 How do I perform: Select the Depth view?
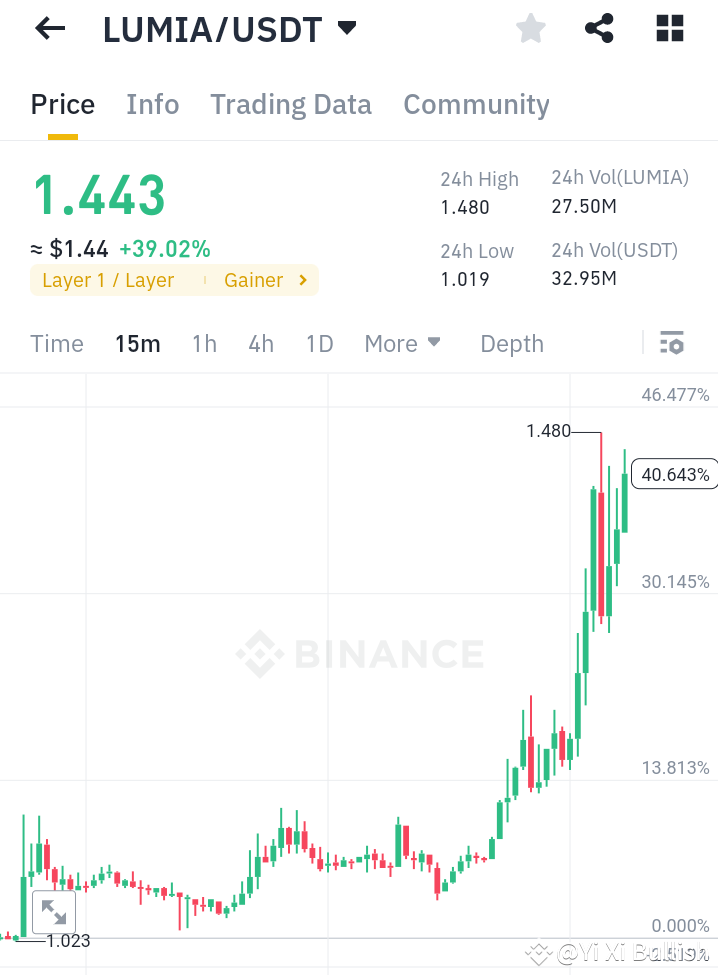[511, 343]
